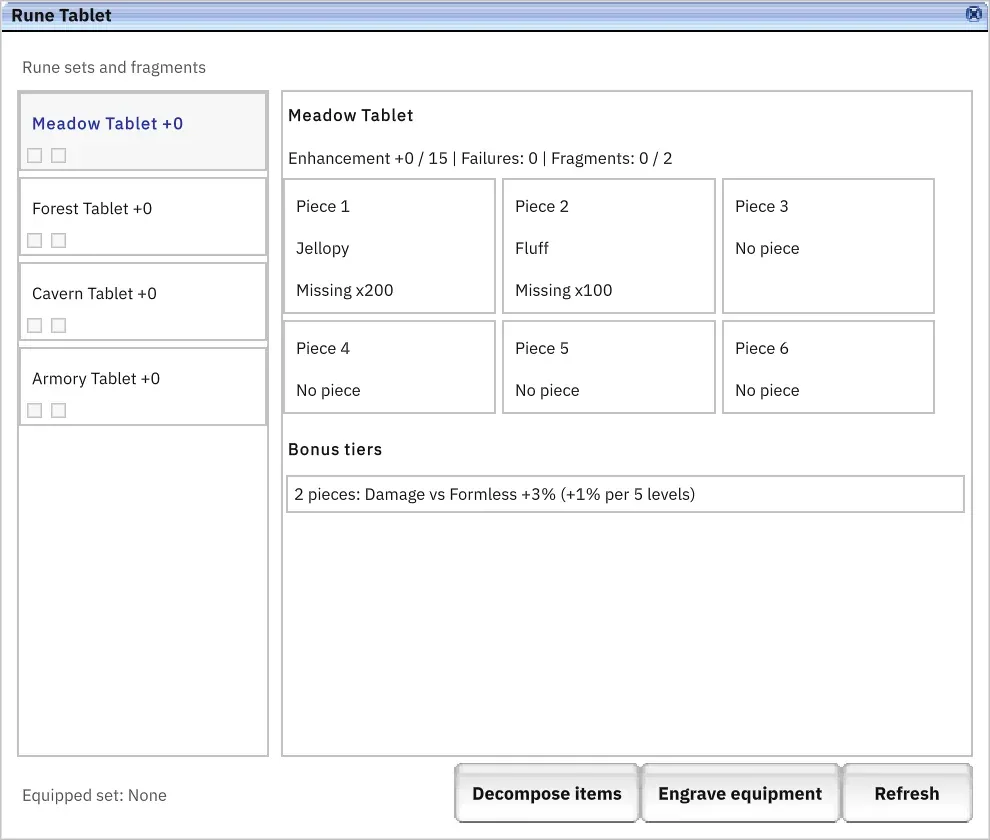
Task: Select Meadow Tablet +0 in list
Action: pos(143,131)
